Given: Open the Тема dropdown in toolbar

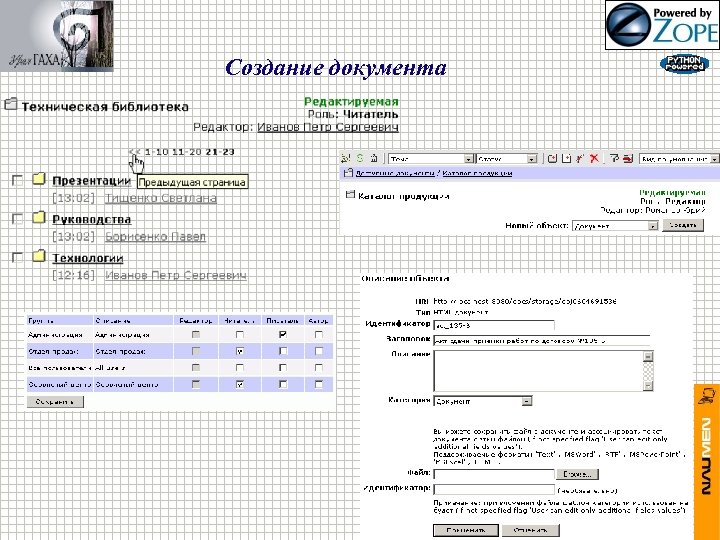Looking at the screenshot, I should [x=431, y=159].
